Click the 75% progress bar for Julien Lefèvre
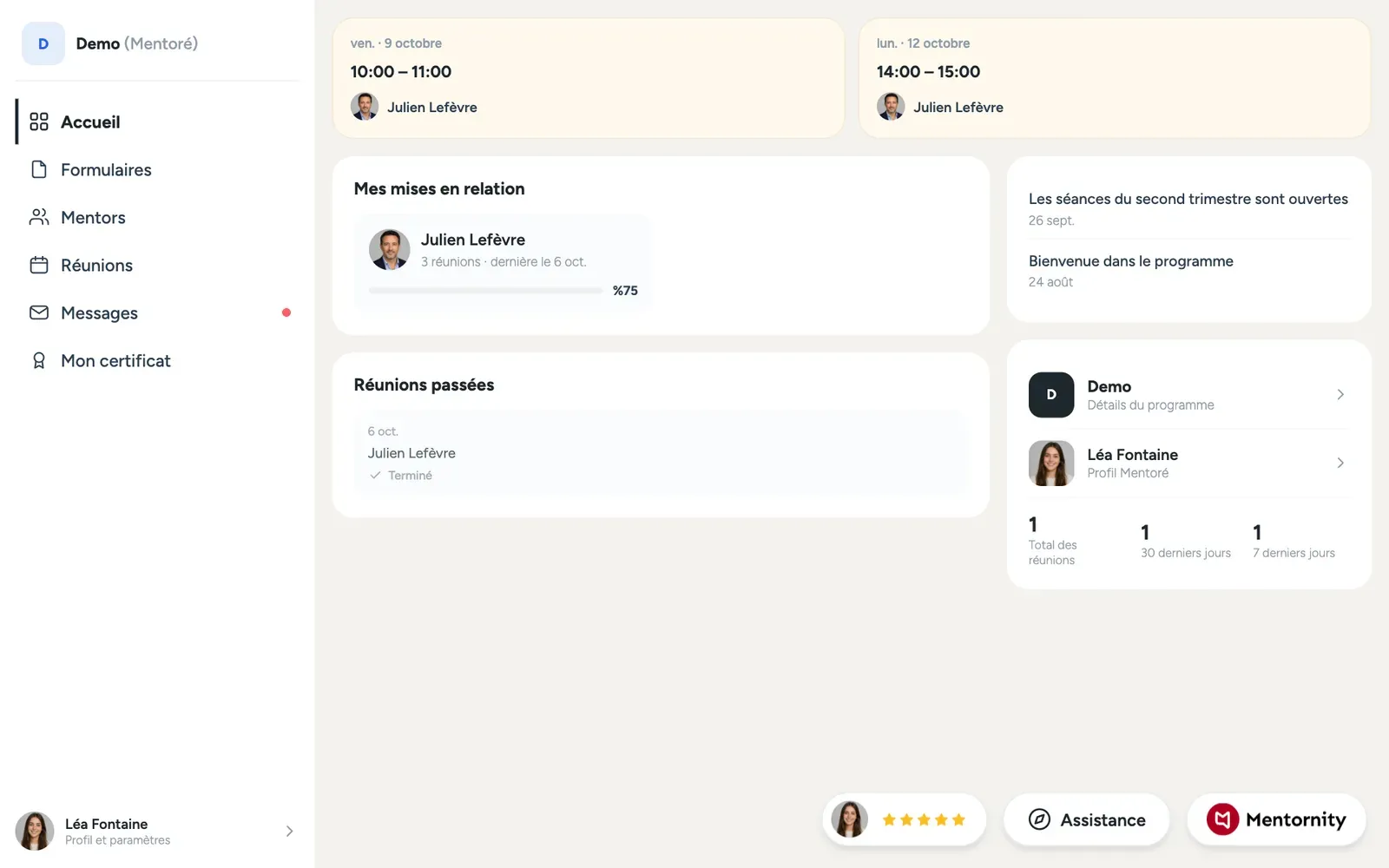Image resolution: width=1389 pixels, height=868 pixels. point(485,291)
